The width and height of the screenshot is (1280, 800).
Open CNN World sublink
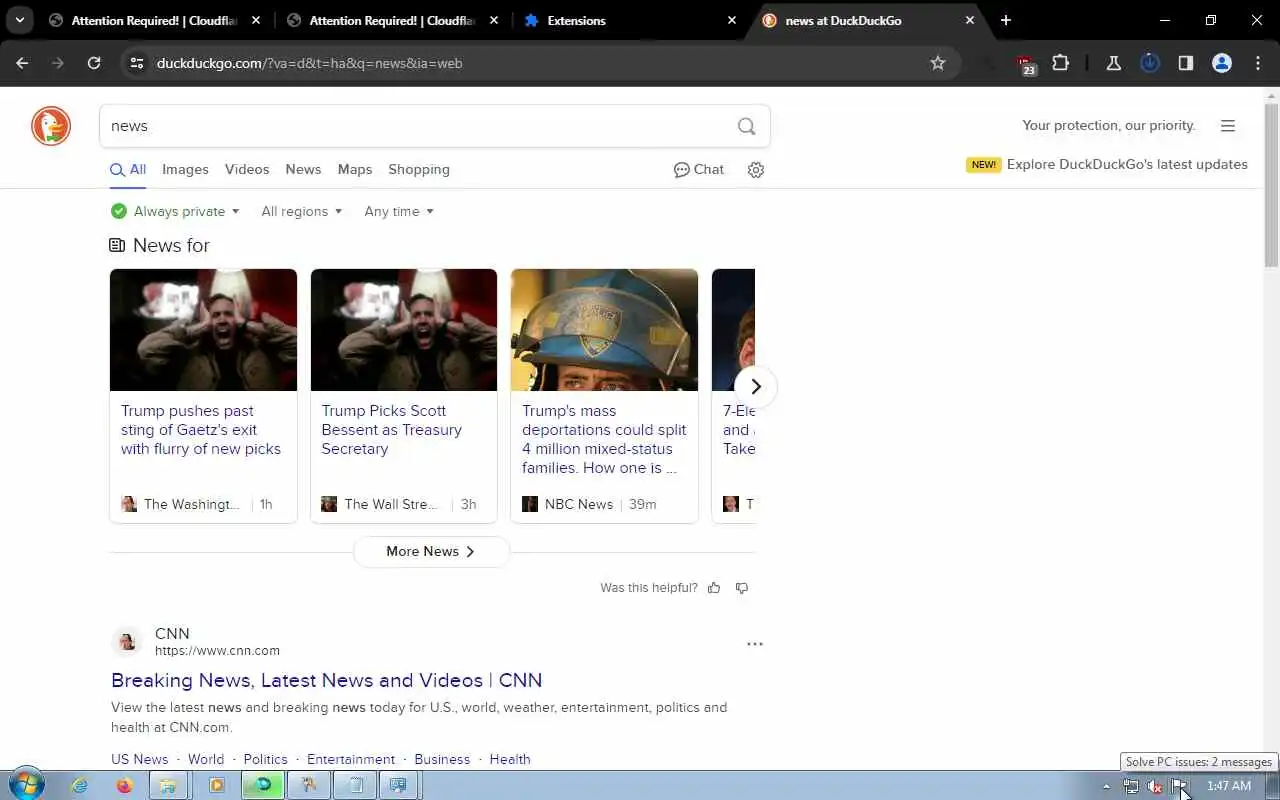point(206,759)
